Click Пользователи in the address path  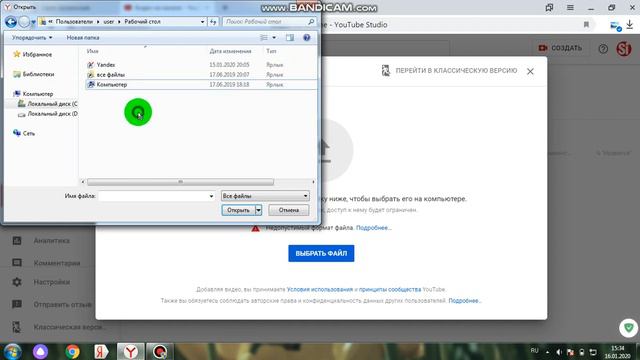click(74, 22)
